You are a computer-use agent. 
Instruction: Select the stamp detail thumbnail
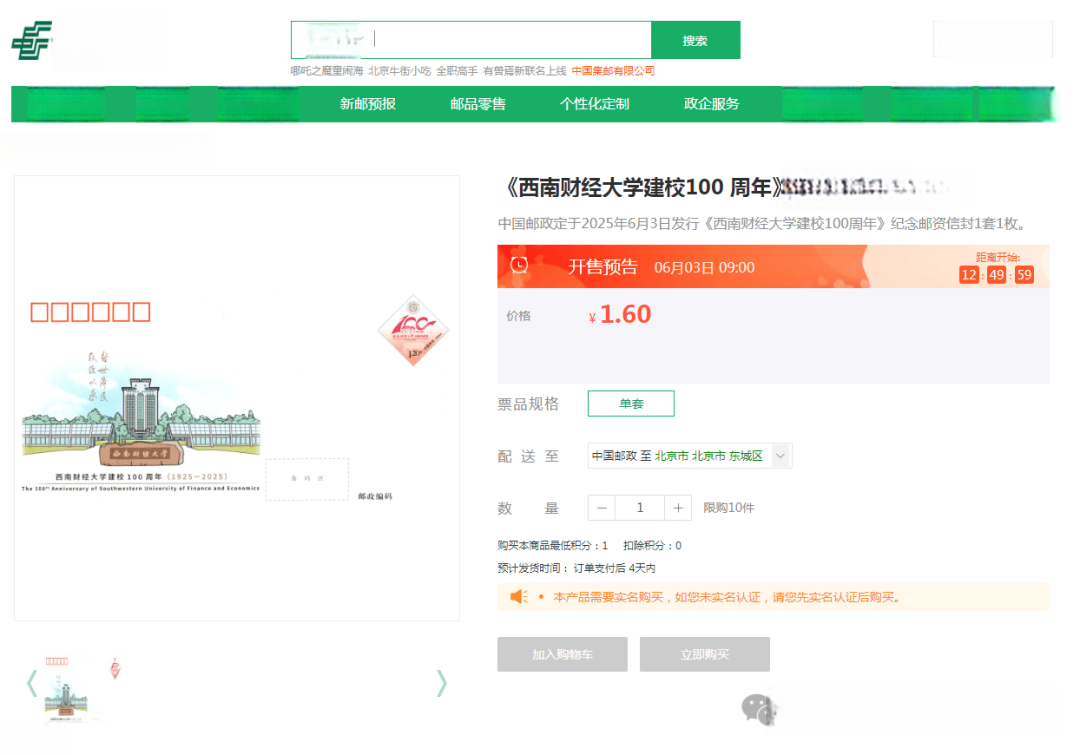(x=115, y=668)
